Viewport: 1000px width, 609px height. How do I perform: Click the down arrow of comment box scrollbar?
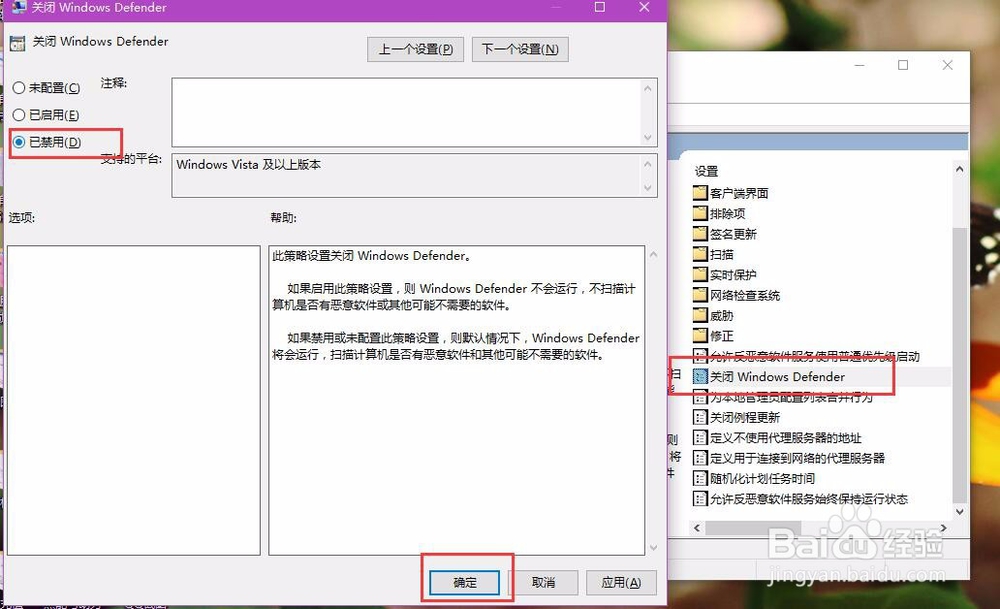pos(648,138)
